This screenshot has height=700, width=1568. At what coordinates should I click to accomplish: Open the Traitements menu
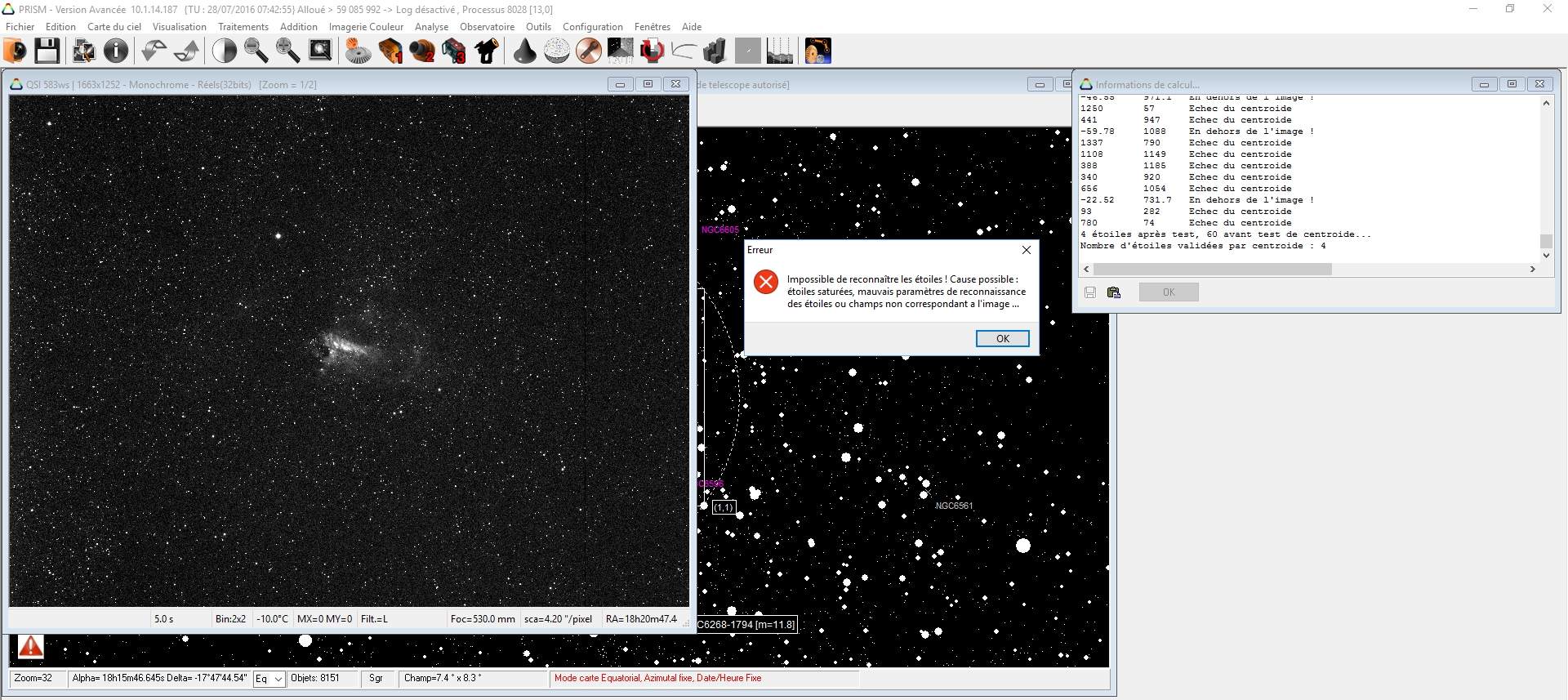pyautogui.click(x=243, y=27)
